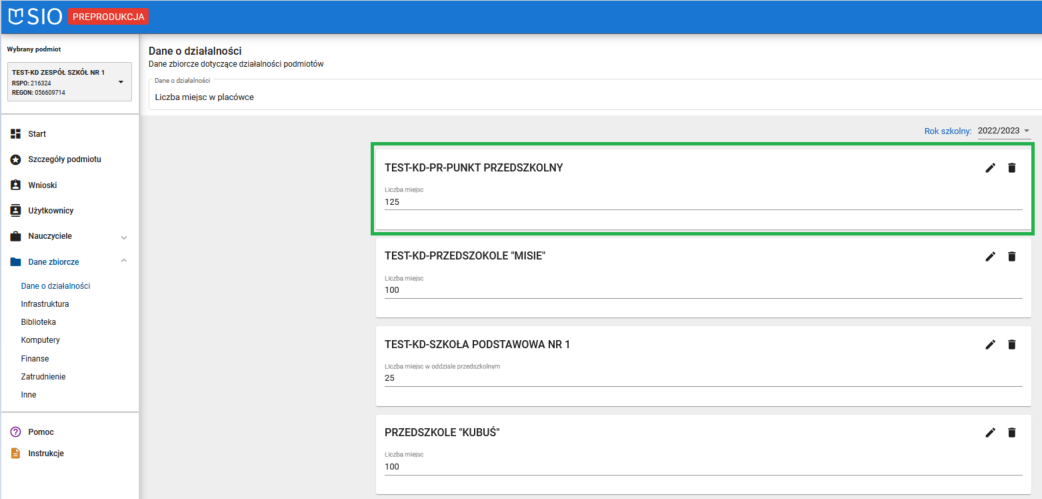1042x499 pixels.
Task: Go to Start in the sidebar
Action: point(36,133)
